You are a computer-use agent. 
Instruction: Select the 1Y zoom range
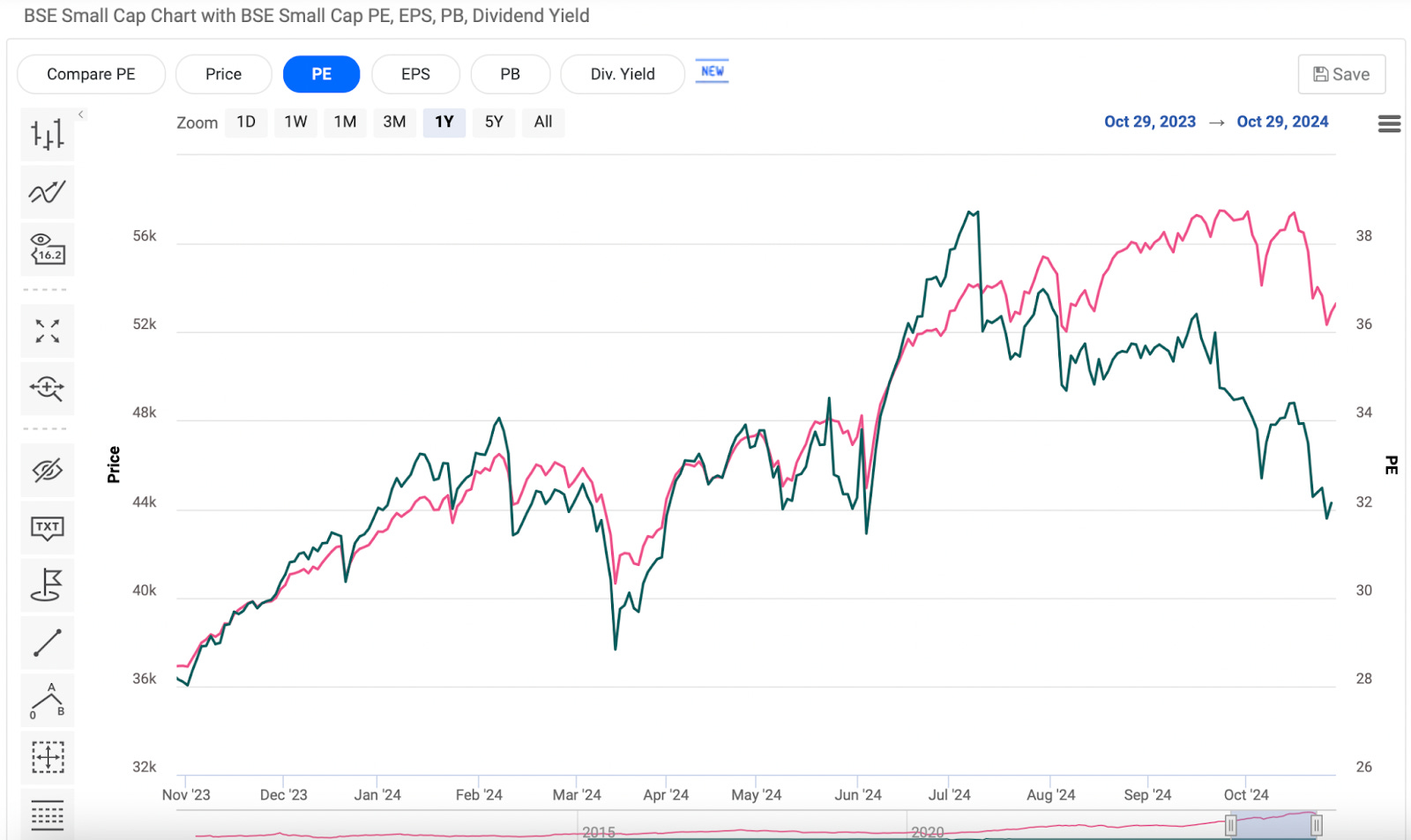[444, 122]
